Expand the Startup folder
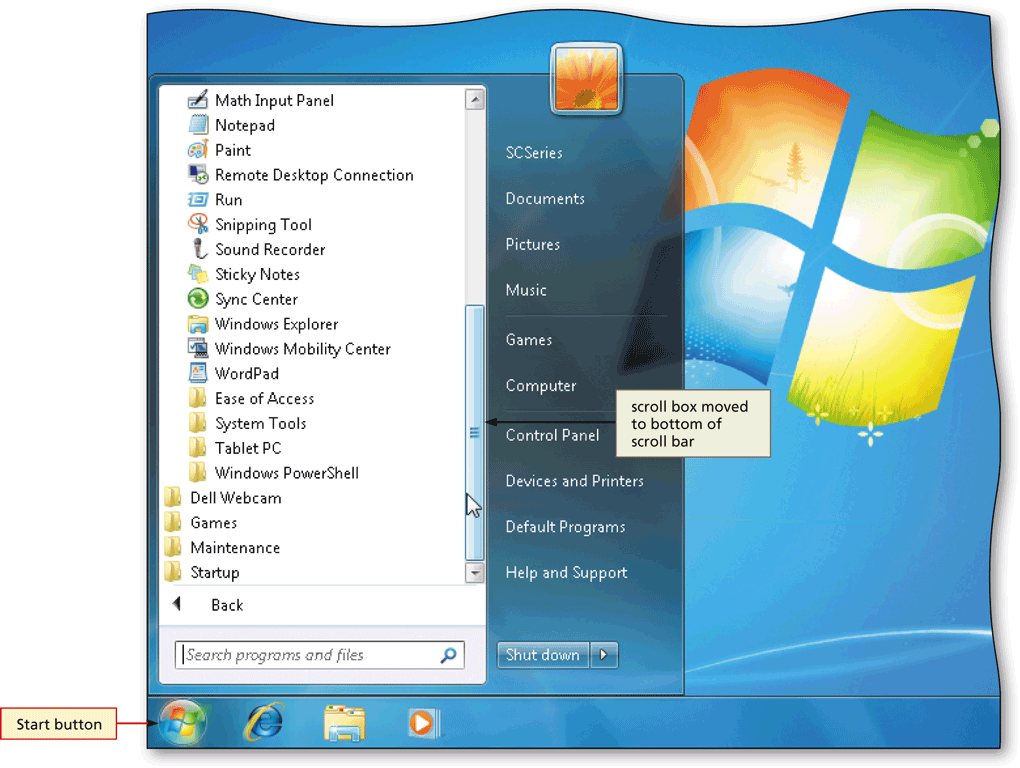1020x768 pixels. (202, 572)
